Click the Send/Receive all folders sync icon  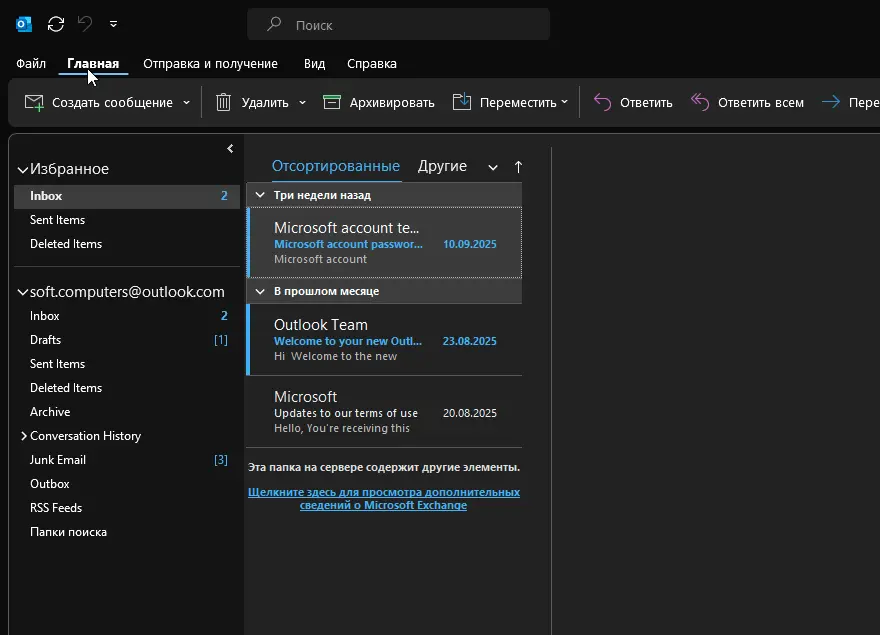tap(56, 24)
